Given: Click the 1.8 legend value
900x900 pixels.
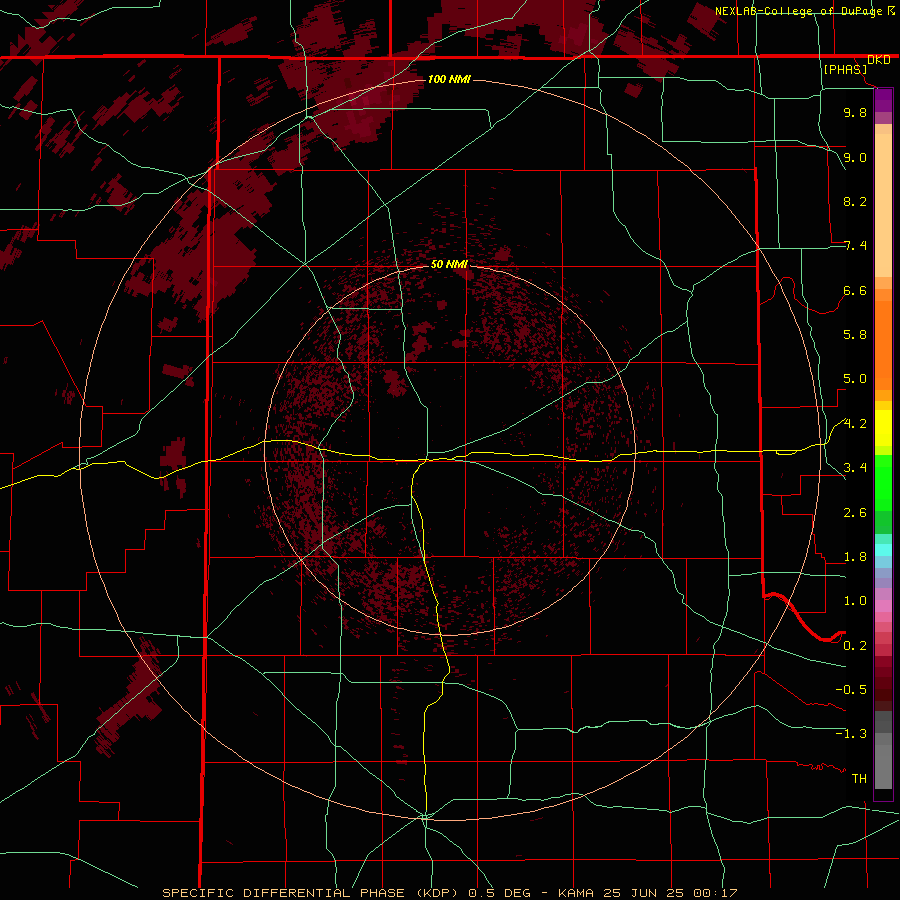Looking at the screenshot, I should 855,557.
